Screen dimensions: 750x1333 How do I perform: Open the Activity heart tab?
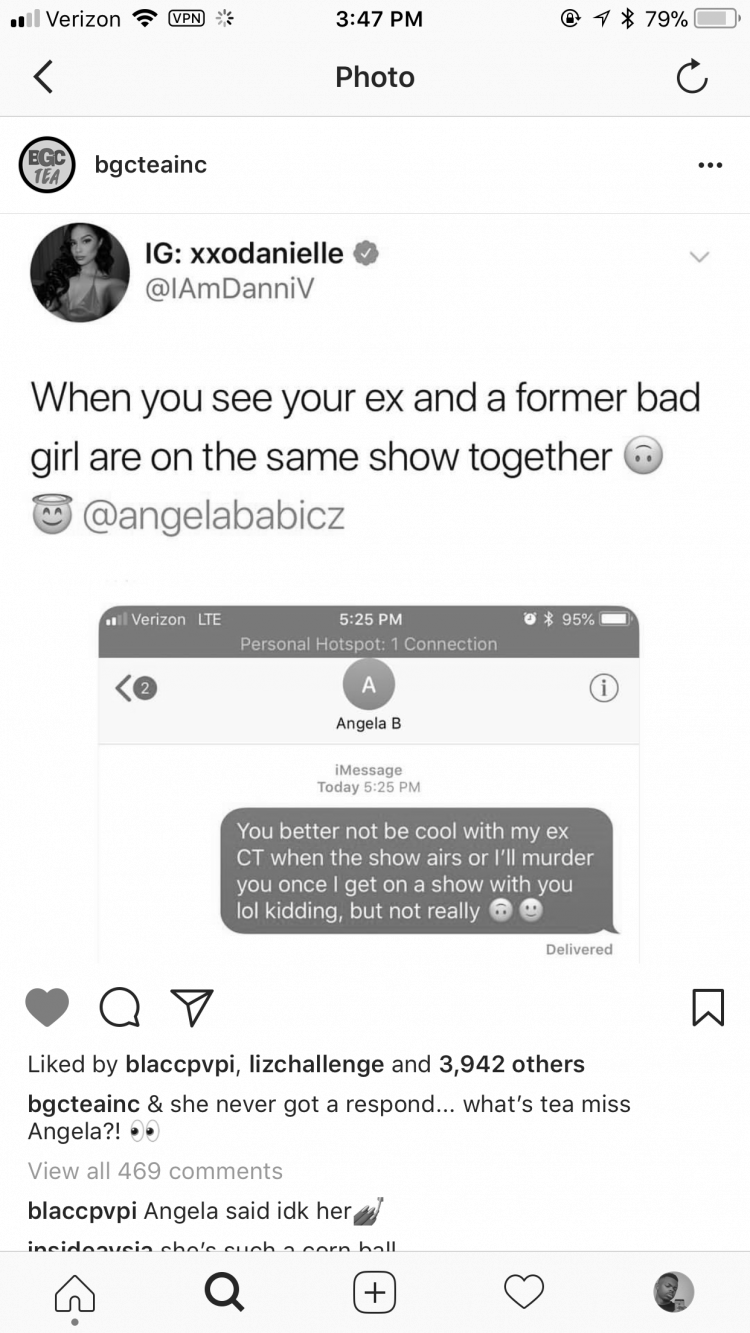tap(524, 1292)
